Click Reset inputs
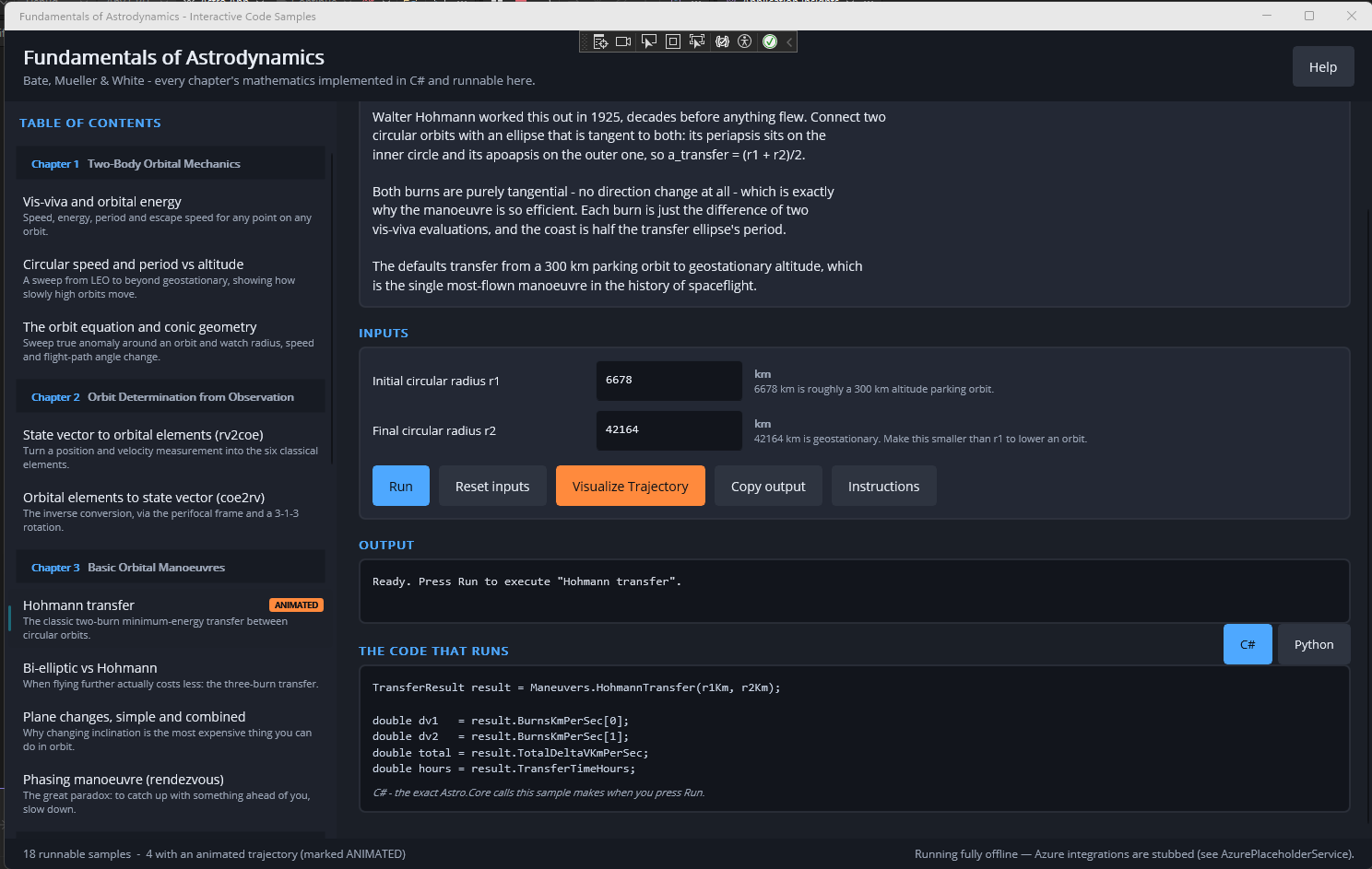 tap(492, 486)
